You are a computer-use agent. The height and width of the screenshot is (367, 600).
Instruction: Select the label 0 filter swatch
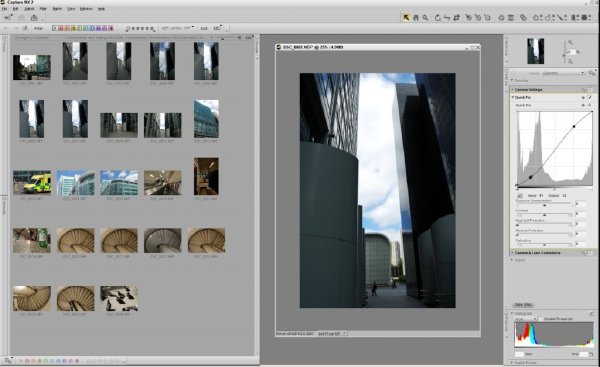click(x=55, y=28)
